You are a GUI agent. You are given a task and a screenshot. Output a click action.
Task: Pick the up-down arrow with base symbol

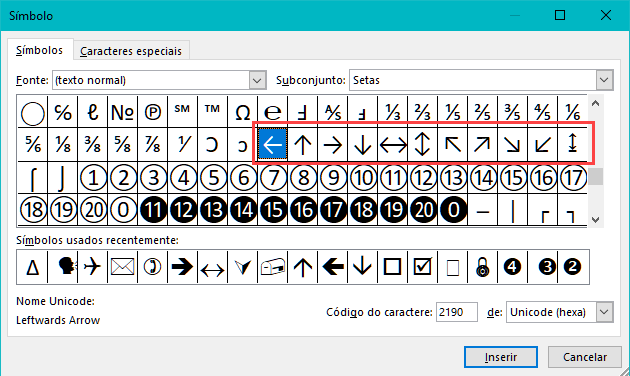coord(573,145)
